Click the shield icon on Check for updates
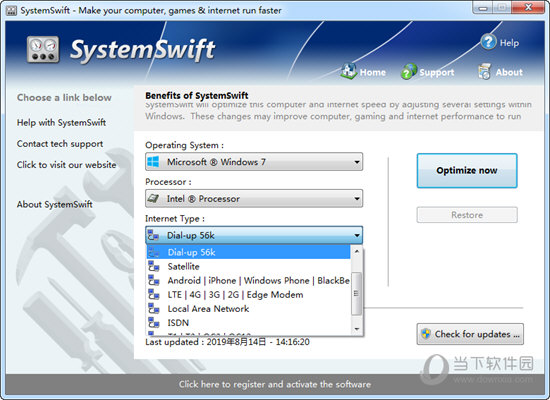Screen dimensions: 550x400 click(426, 334)
